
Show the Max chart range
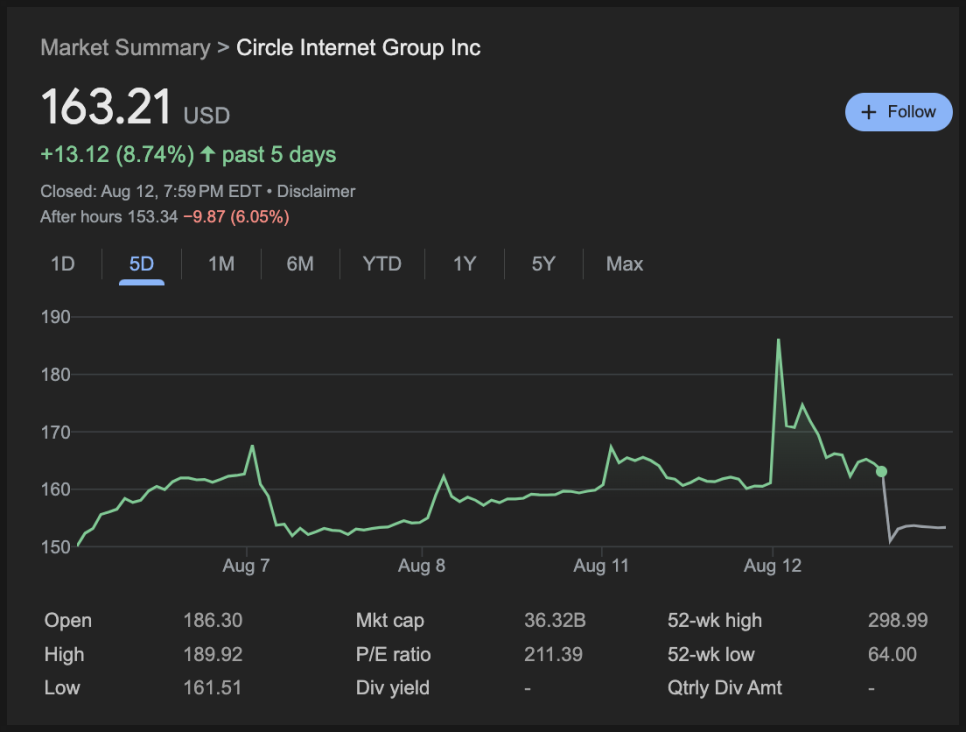pos(624,264)
